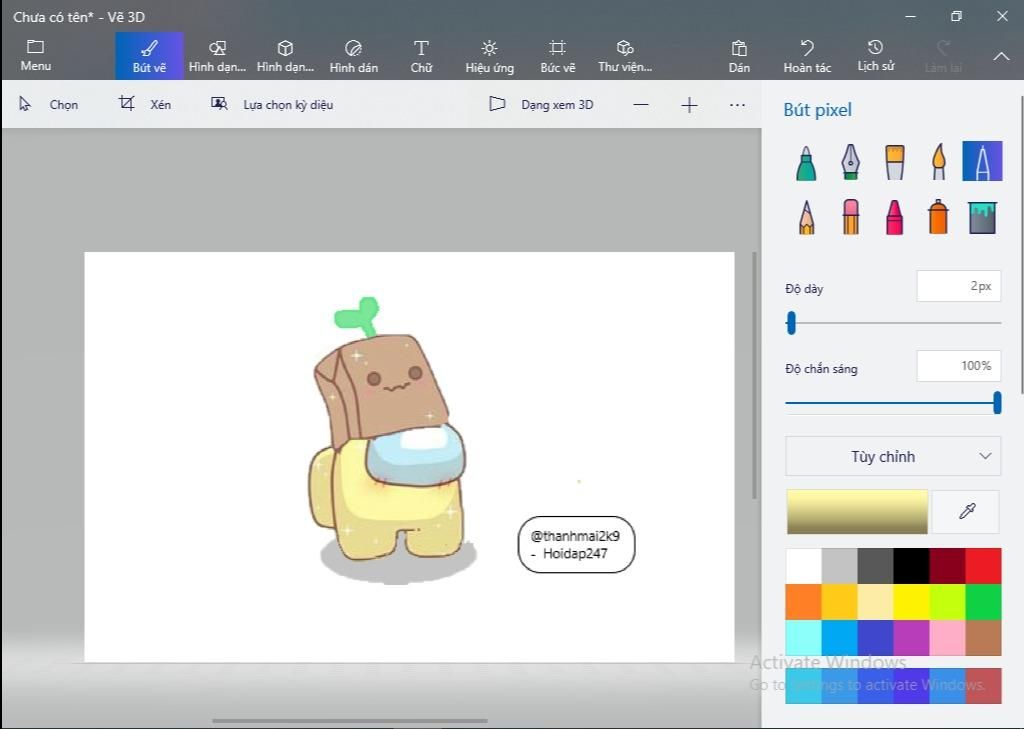Pick the black color swatch

(911, 566)
